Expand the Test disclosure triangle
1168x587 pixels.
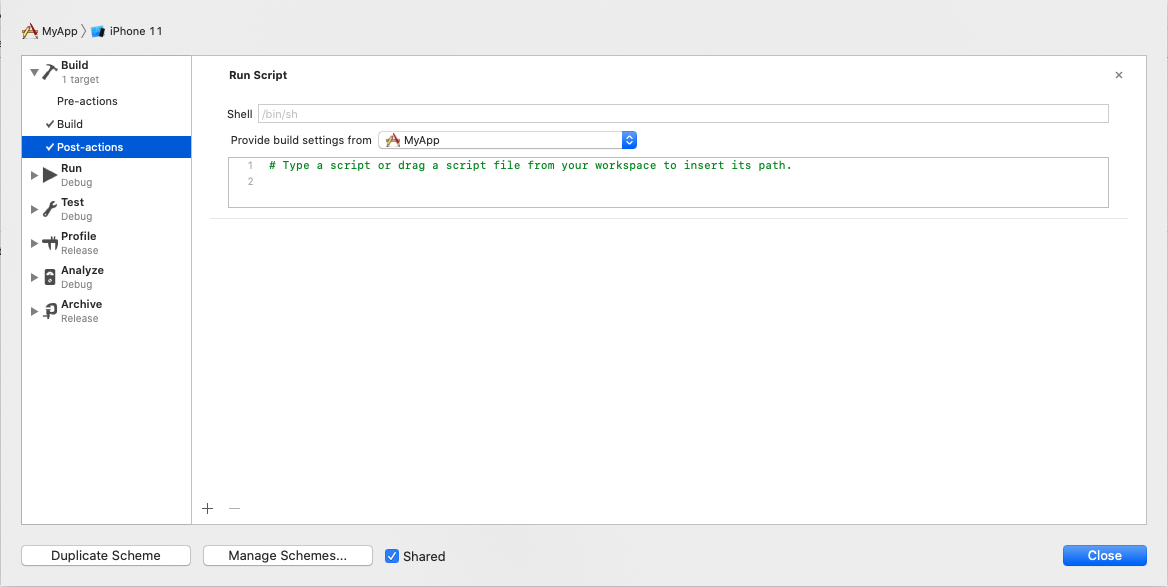point(34,209)
